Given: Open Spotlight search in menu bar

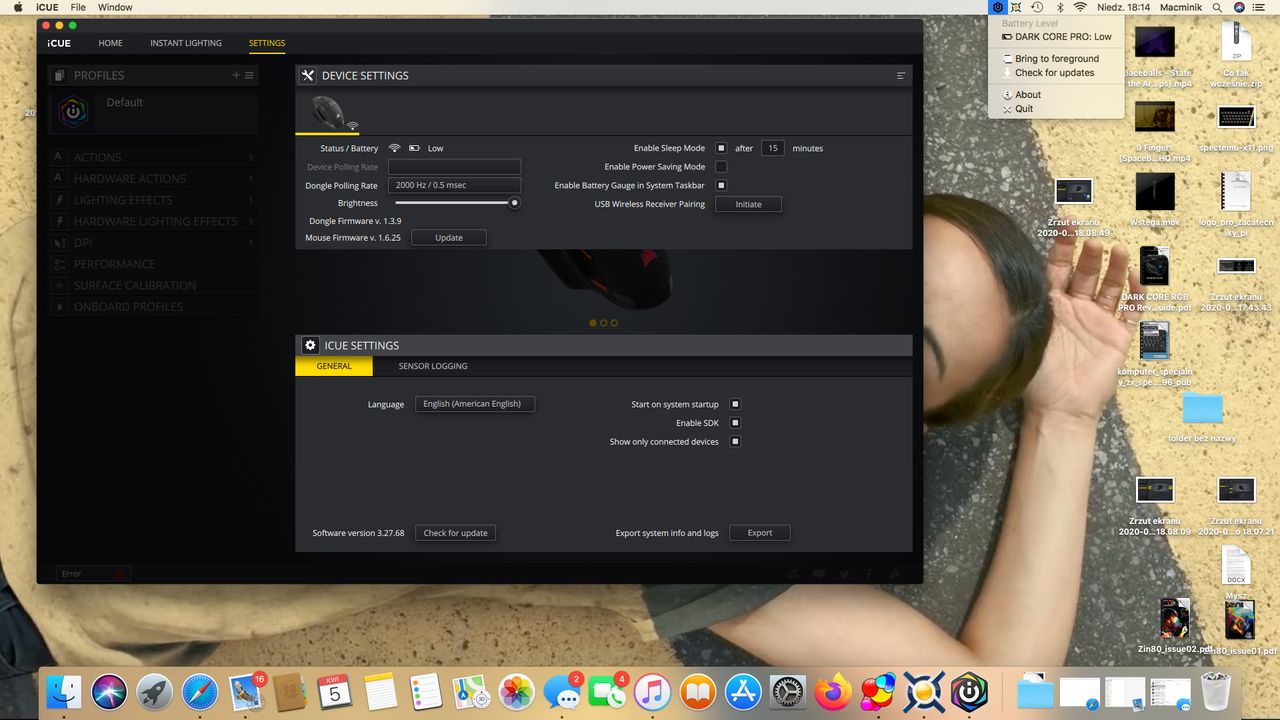Looking at the screenshot, I should point(1217,7).
